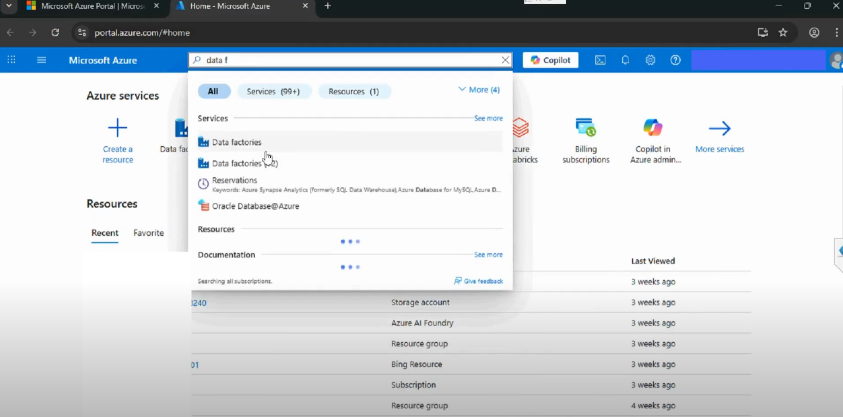Close the Home - Microsoft Azure tab
This screenshot has height=417, width=843.
[x=305, y=6]
